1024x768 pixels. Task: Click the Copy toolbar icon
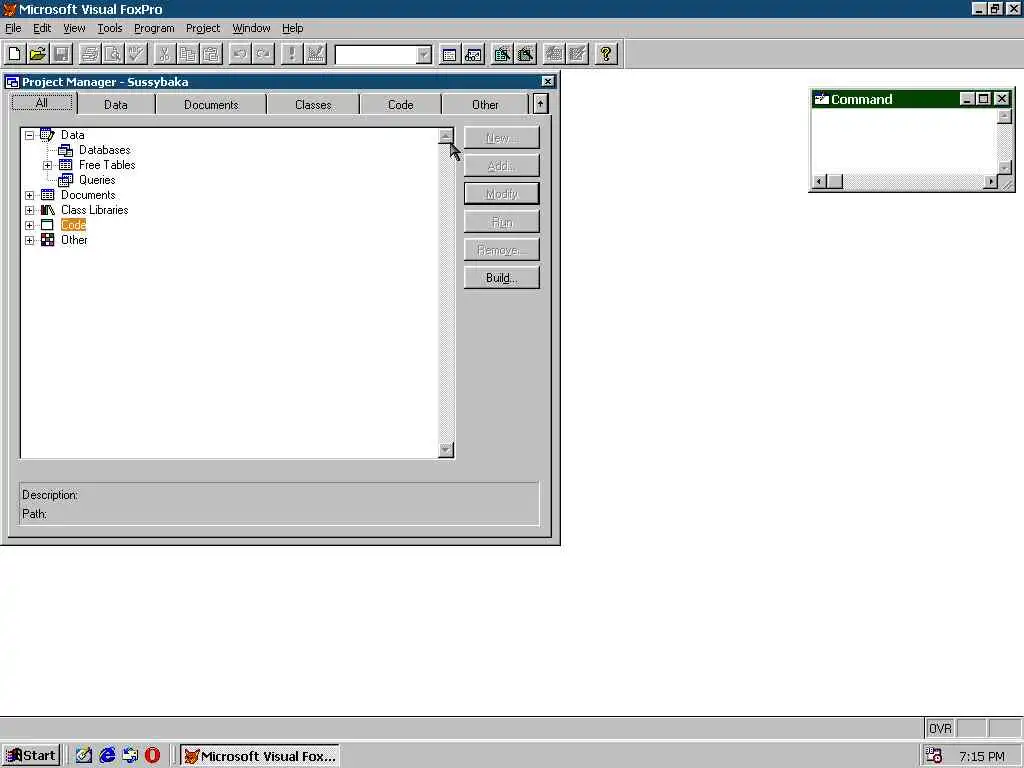pos(188,54)
